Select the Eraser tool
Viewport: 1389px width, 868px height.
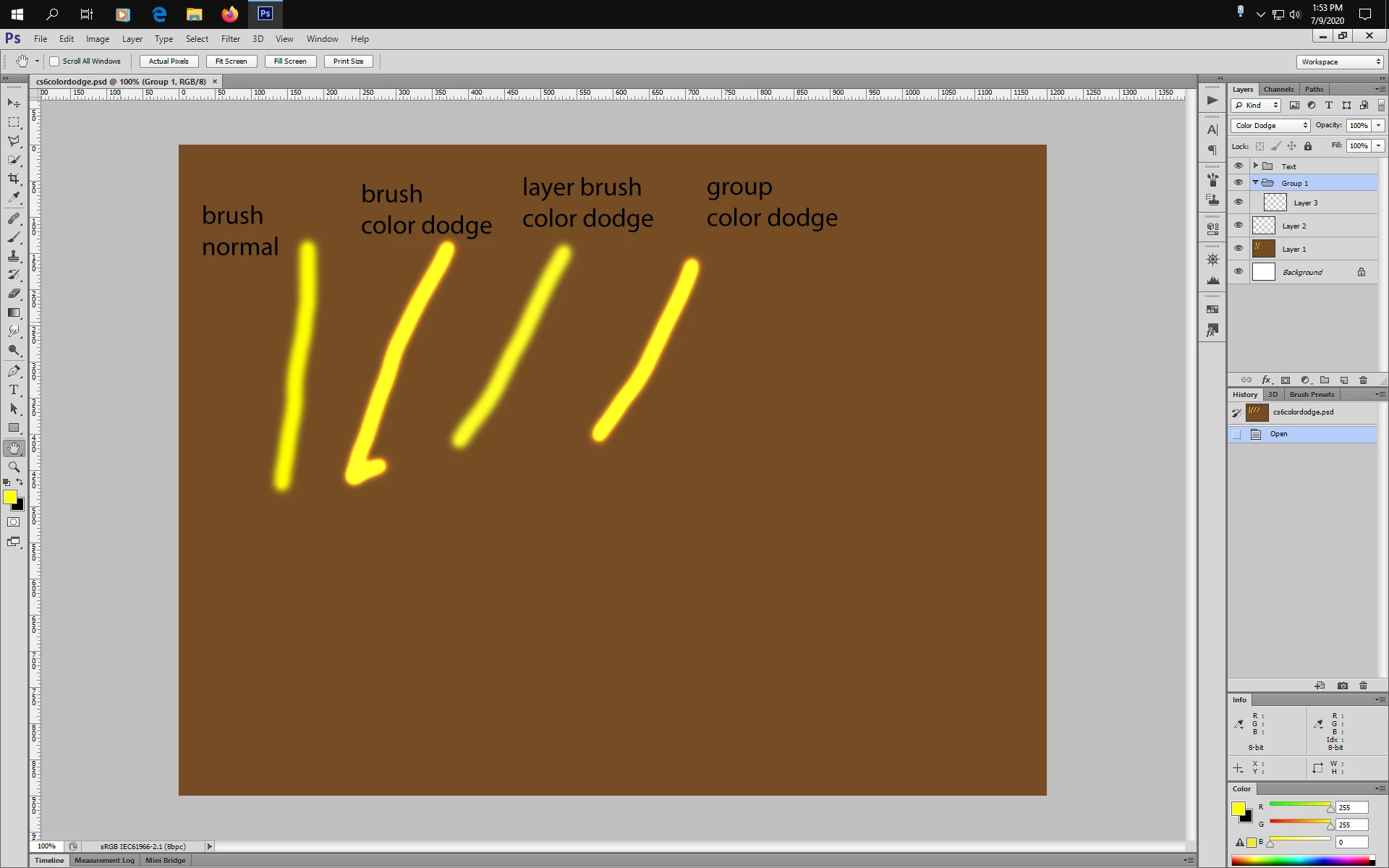(14, 294)
